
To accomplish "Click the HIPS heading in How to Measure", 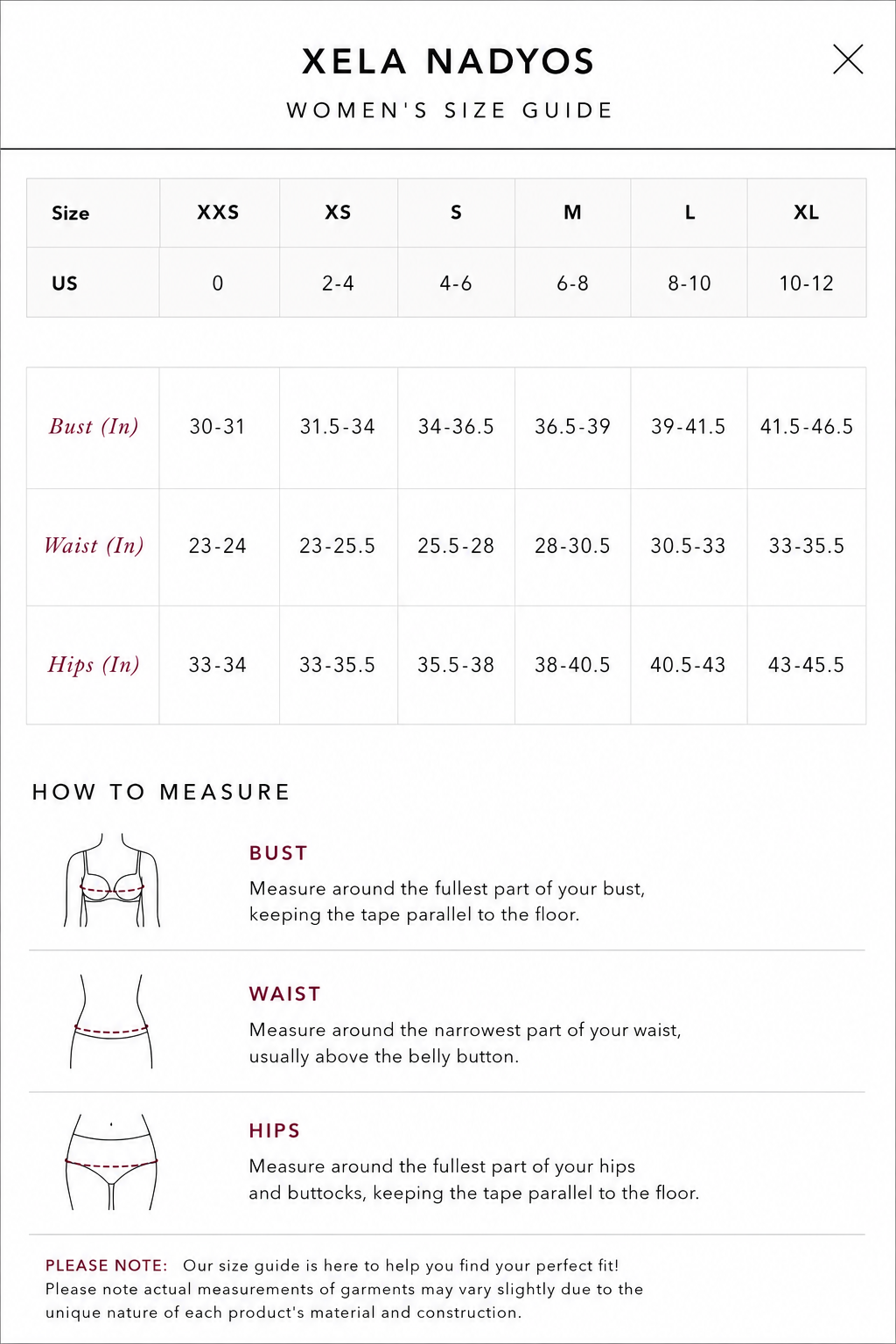I will tap(275, 1130).
